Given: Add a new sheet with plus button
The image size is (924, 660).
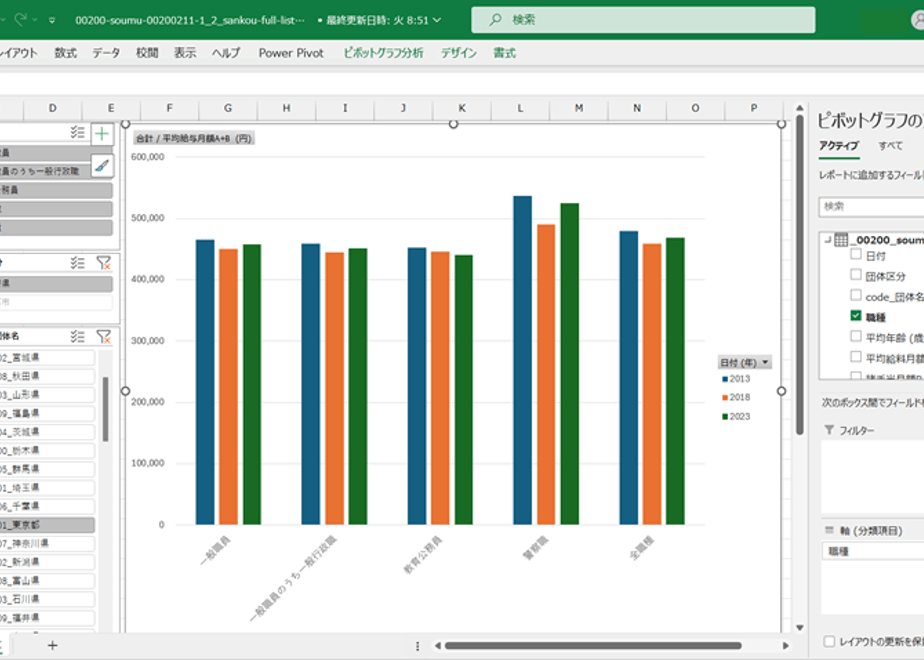Looking at the screenshot, I should (52, 645).
